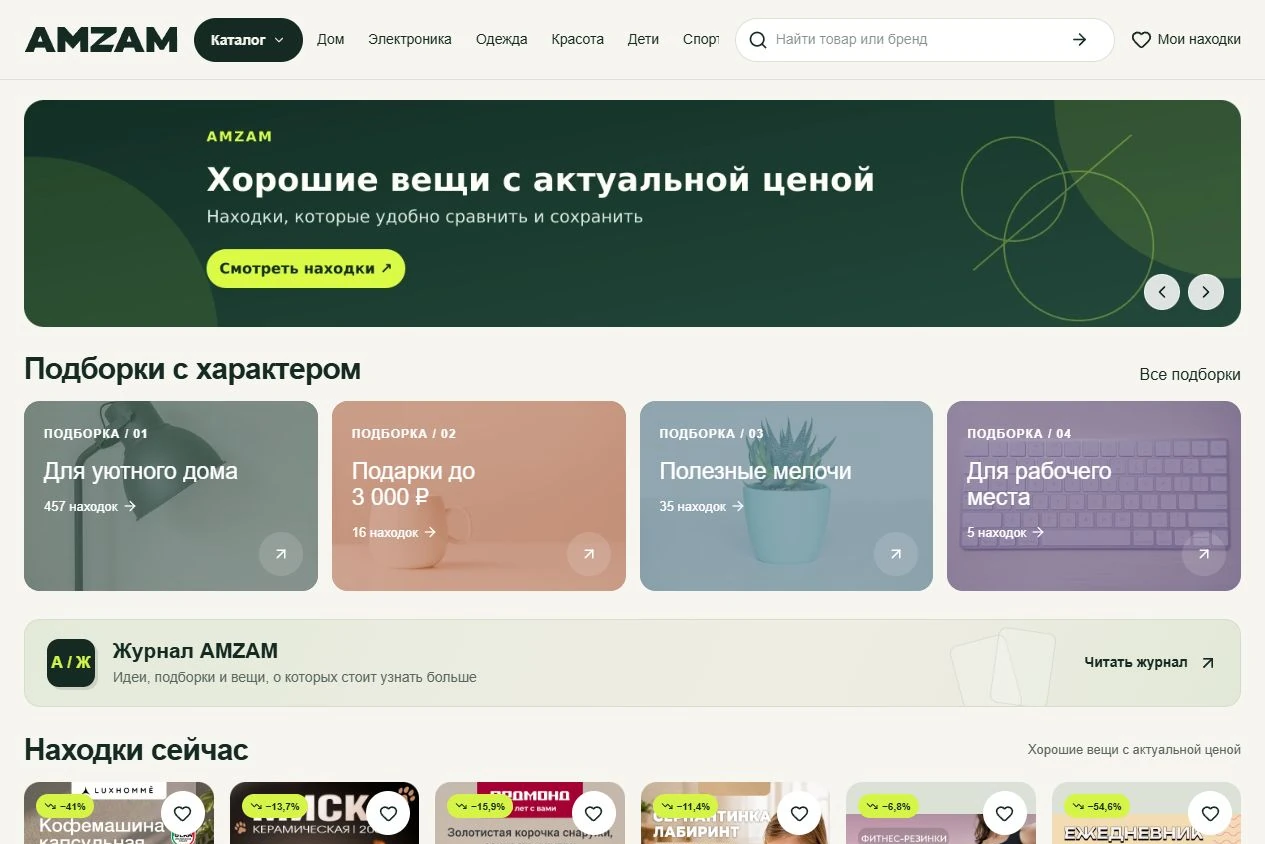Open the Электроника category
1265x844 pixels.
click(x=410, y=40)
